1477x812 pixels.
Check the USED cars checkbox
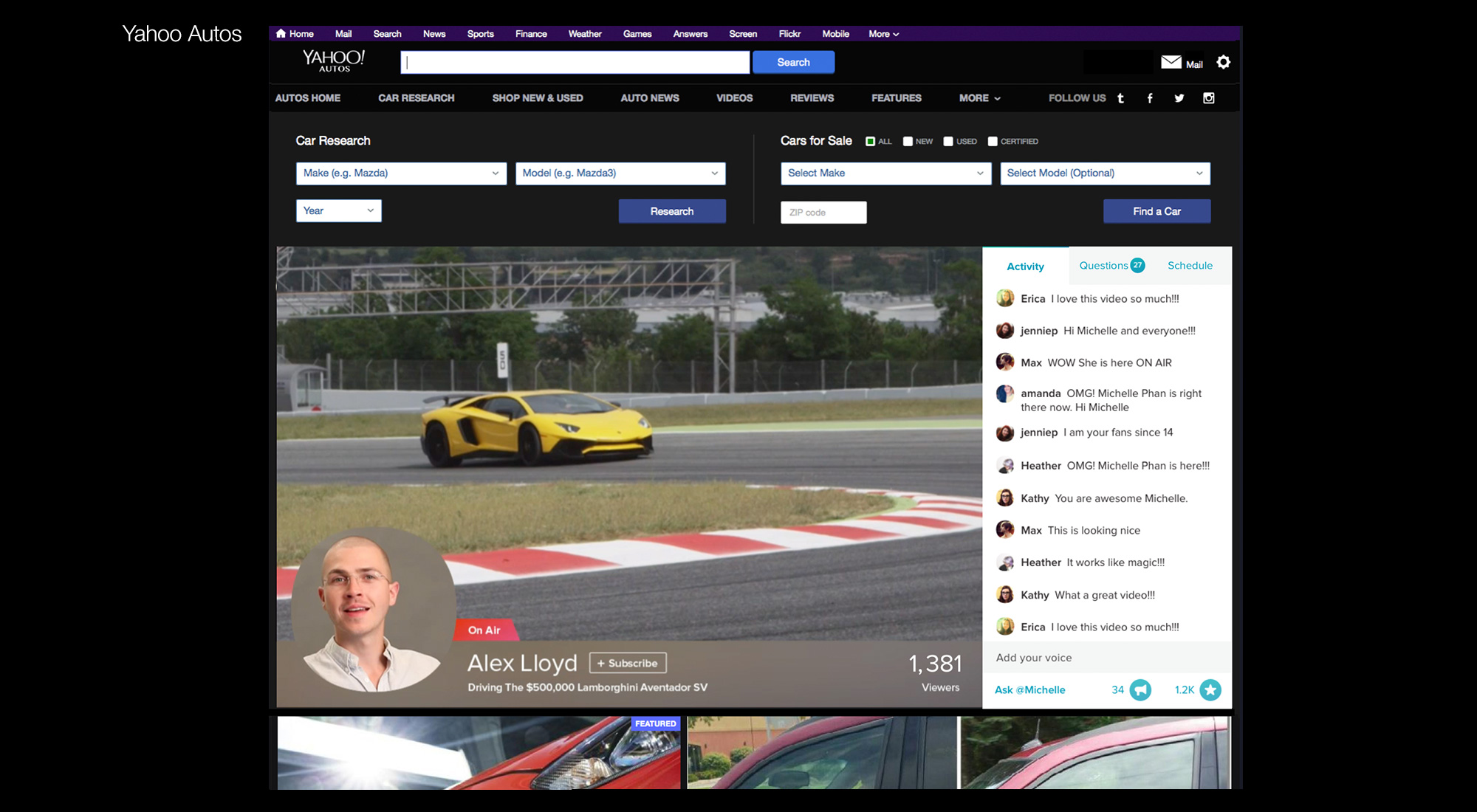tap(948, 142)
